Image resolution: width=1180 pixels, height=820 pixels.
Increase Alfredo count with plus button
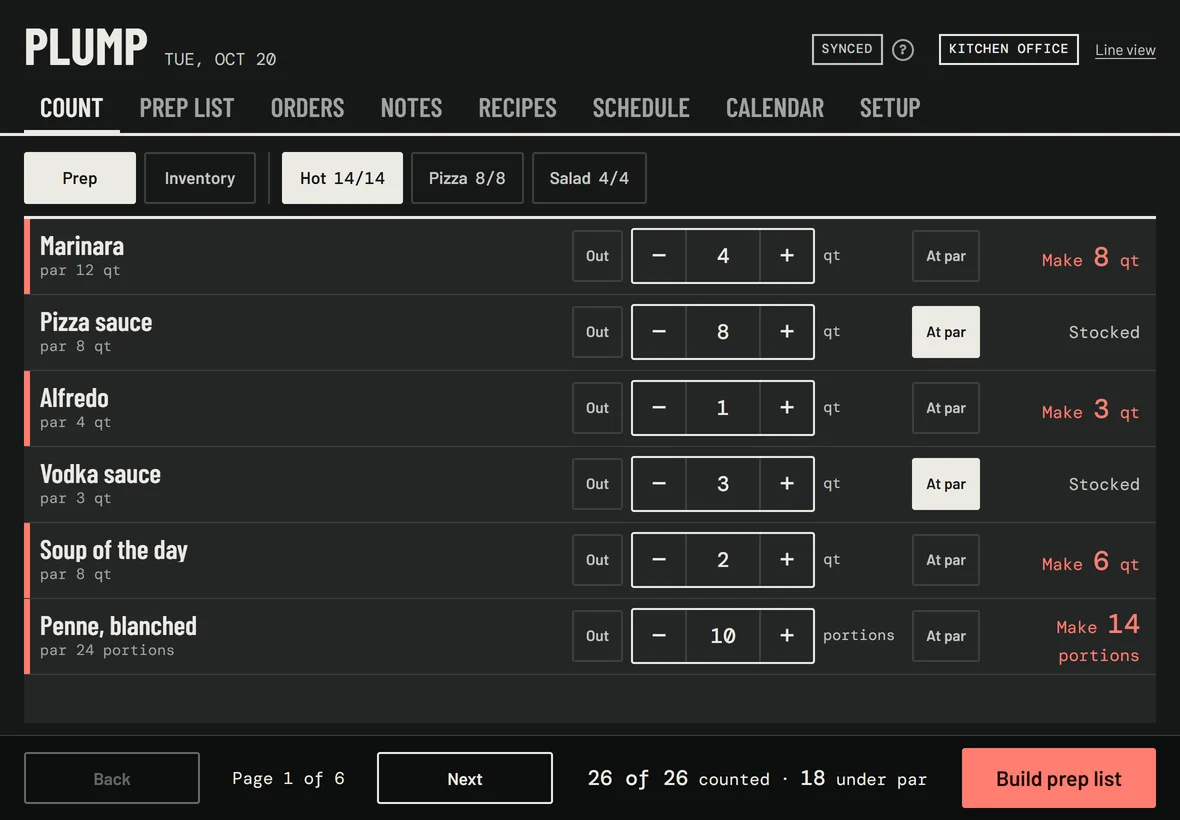(786, 408)
